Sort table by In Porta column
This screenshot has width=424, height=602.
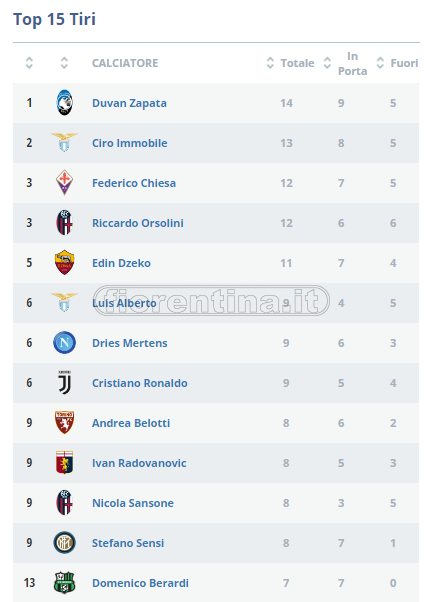point(345,63)
